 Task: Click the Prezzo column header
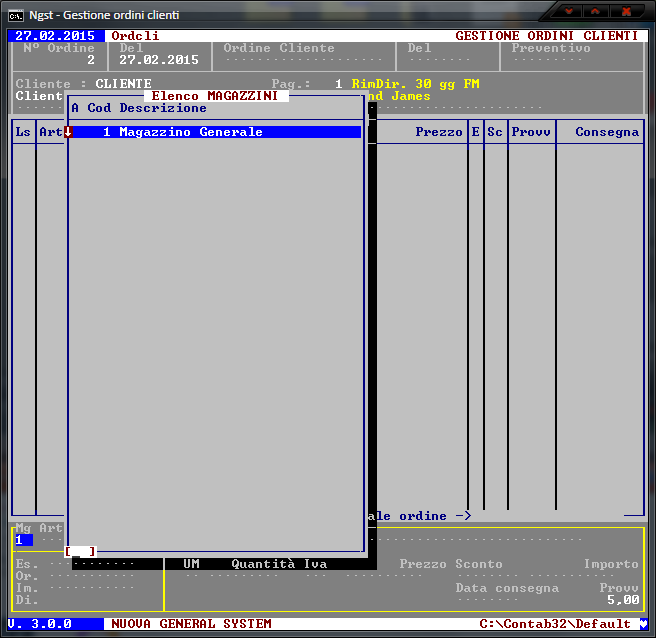coord(438,132)
